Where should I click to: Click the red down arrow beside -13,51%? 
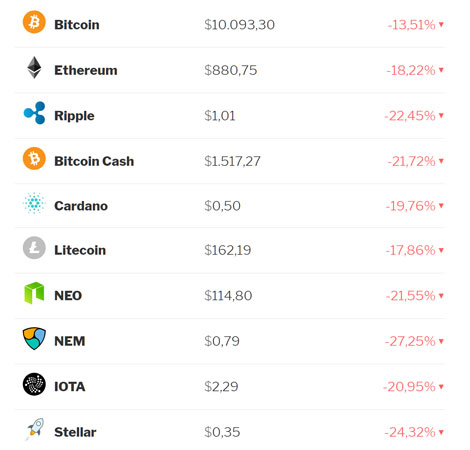441,24
